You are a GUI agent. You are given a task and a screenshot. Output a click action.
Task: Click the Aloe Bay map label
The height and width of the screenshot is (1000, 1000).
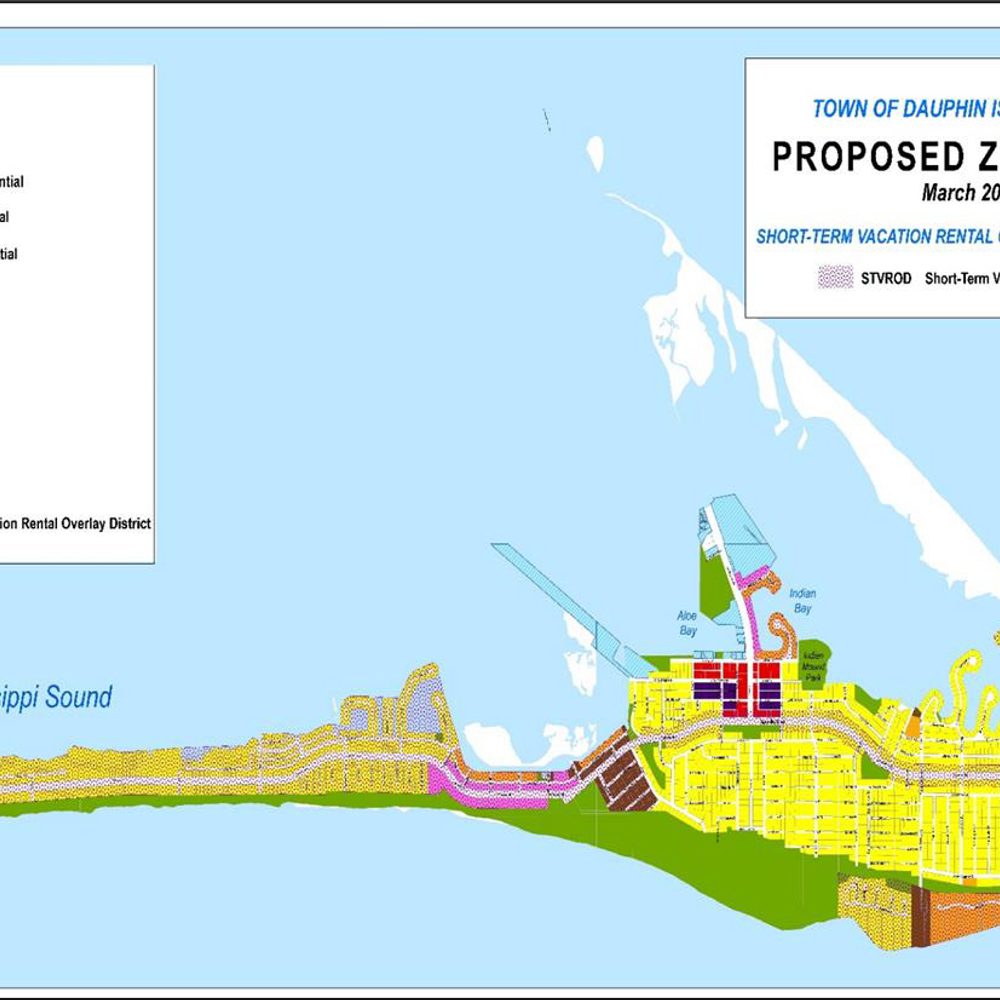coord(688,623)
